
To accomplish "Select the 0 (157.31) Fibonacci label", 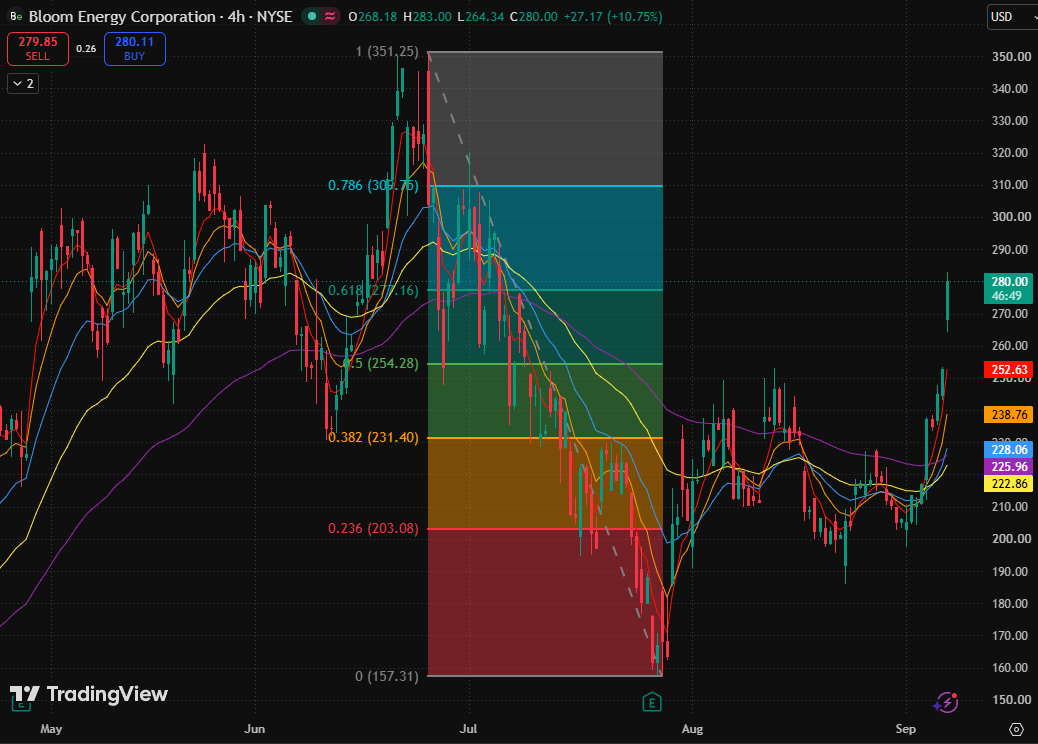I will [387, 676].
